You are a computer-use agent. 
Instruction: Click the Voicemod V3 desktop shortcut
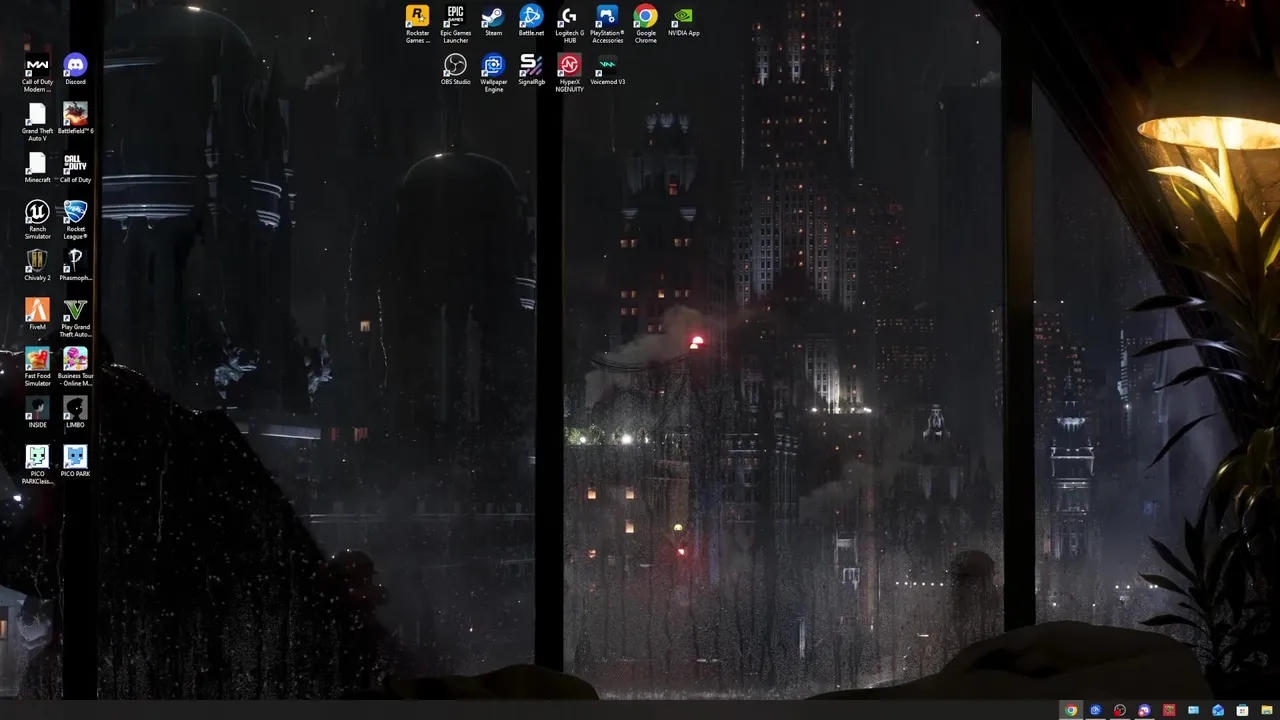coord(607,70)
